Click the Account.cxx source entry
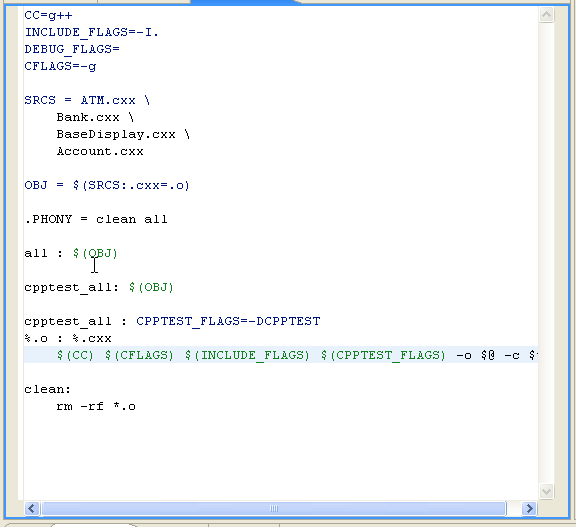Viewport: 576px width, 527px height. click(x=100, y=151)
